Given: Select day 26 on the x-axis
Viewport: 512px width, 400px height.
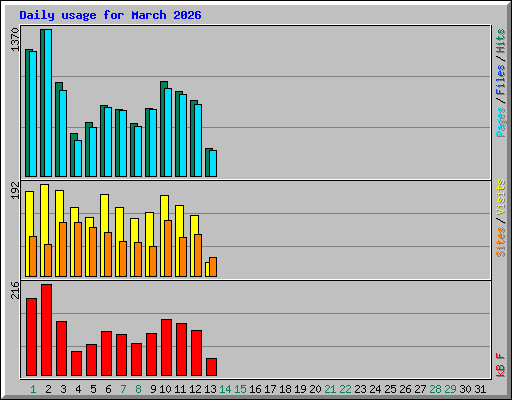Looking at the screenshot, I should [405, 389].
